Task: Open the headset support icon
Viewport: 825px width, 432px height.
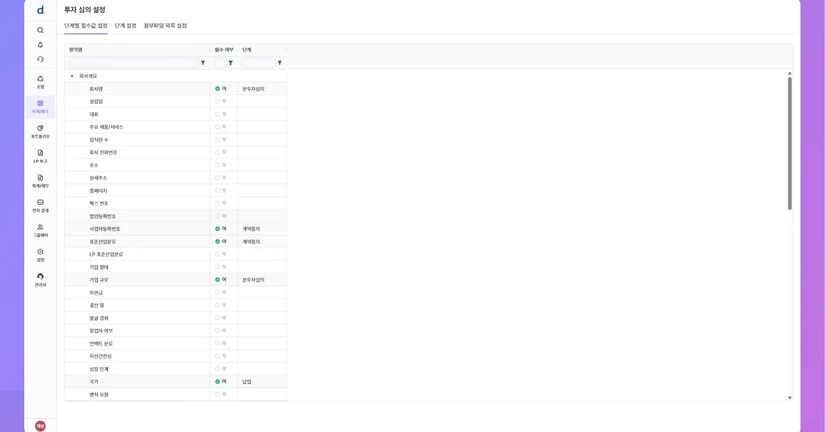Action: (x=40, y=59)
